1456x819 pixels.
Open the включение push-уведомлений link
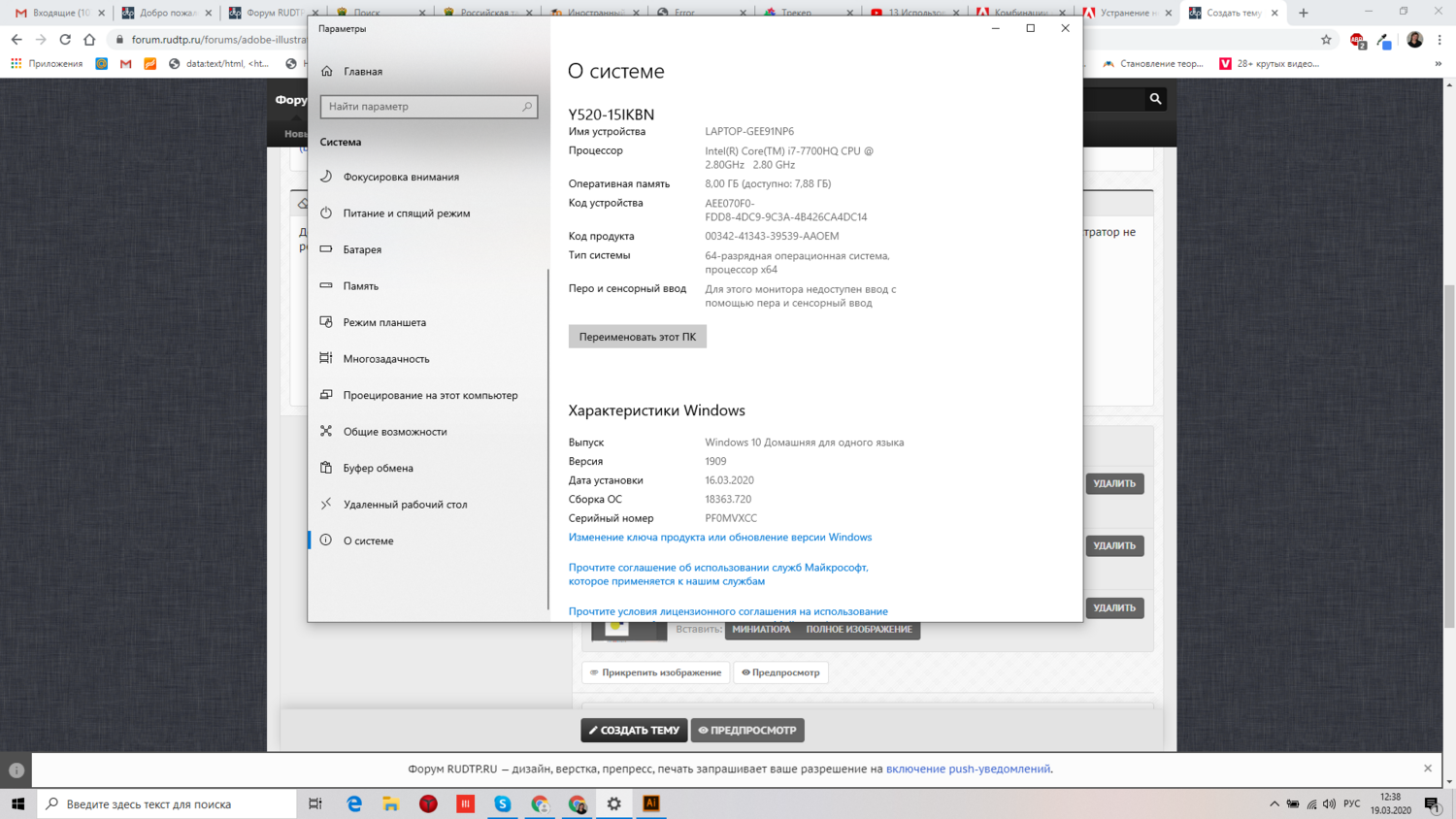coord(968,770)
